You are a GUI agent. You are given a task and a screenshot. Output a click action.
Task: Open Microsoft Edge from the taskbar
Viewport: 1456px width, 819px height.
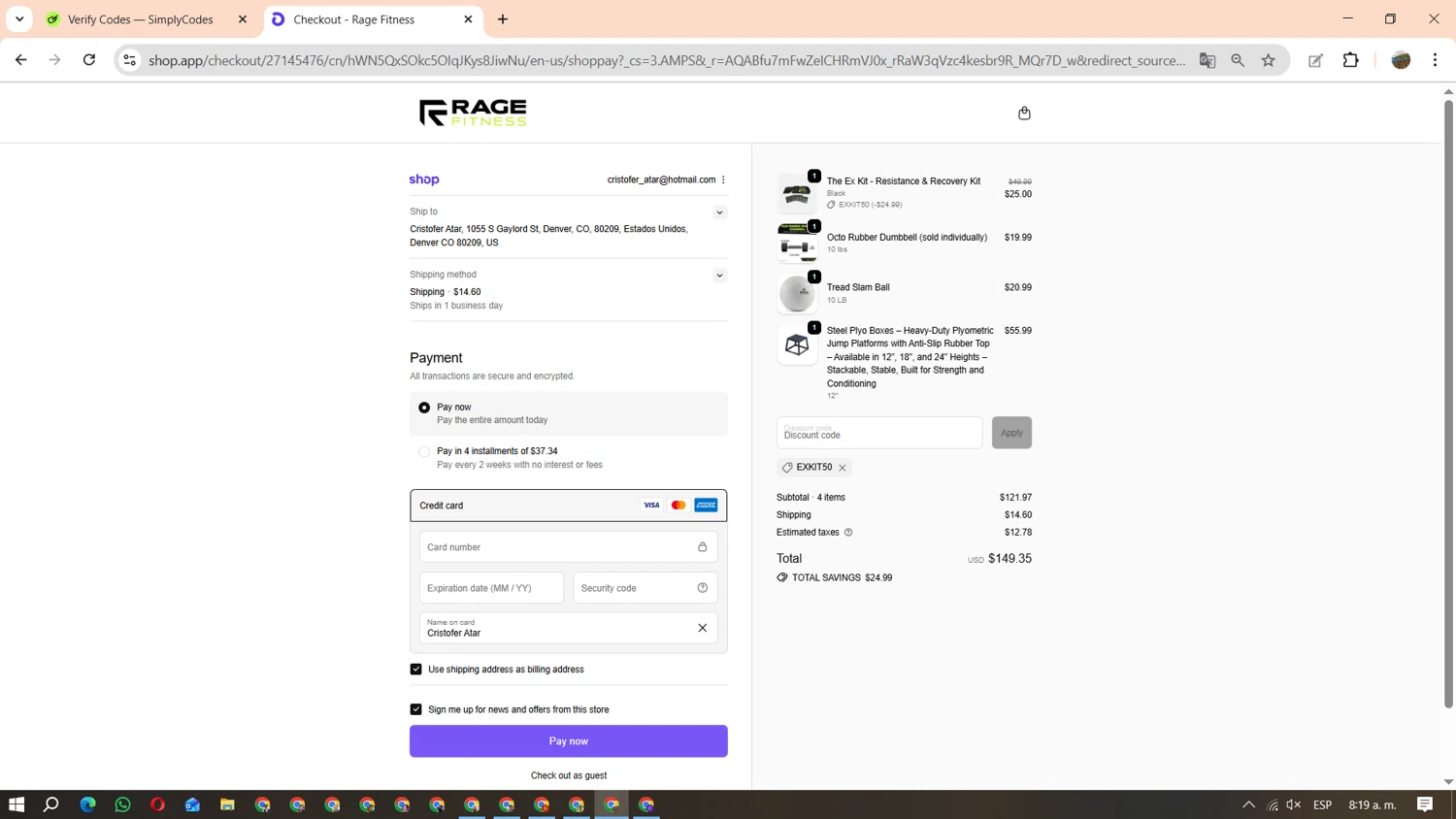(87, 804)
